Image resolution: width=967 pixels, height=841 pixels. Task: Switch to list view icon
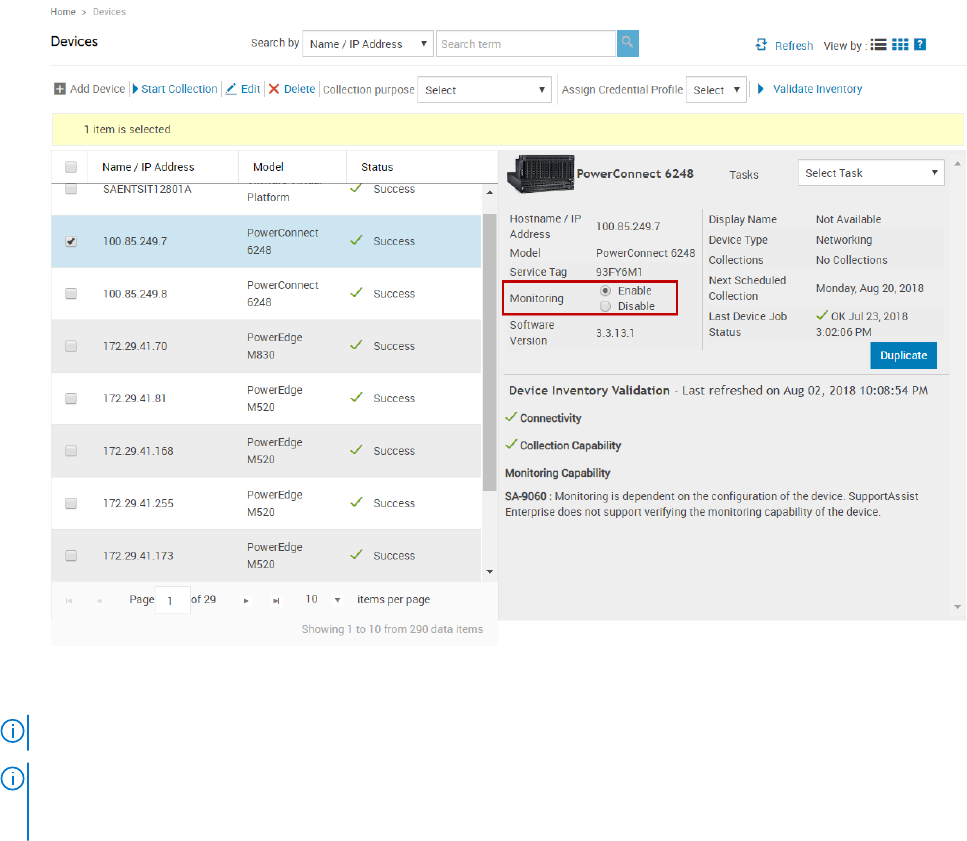tap(878, 44)
